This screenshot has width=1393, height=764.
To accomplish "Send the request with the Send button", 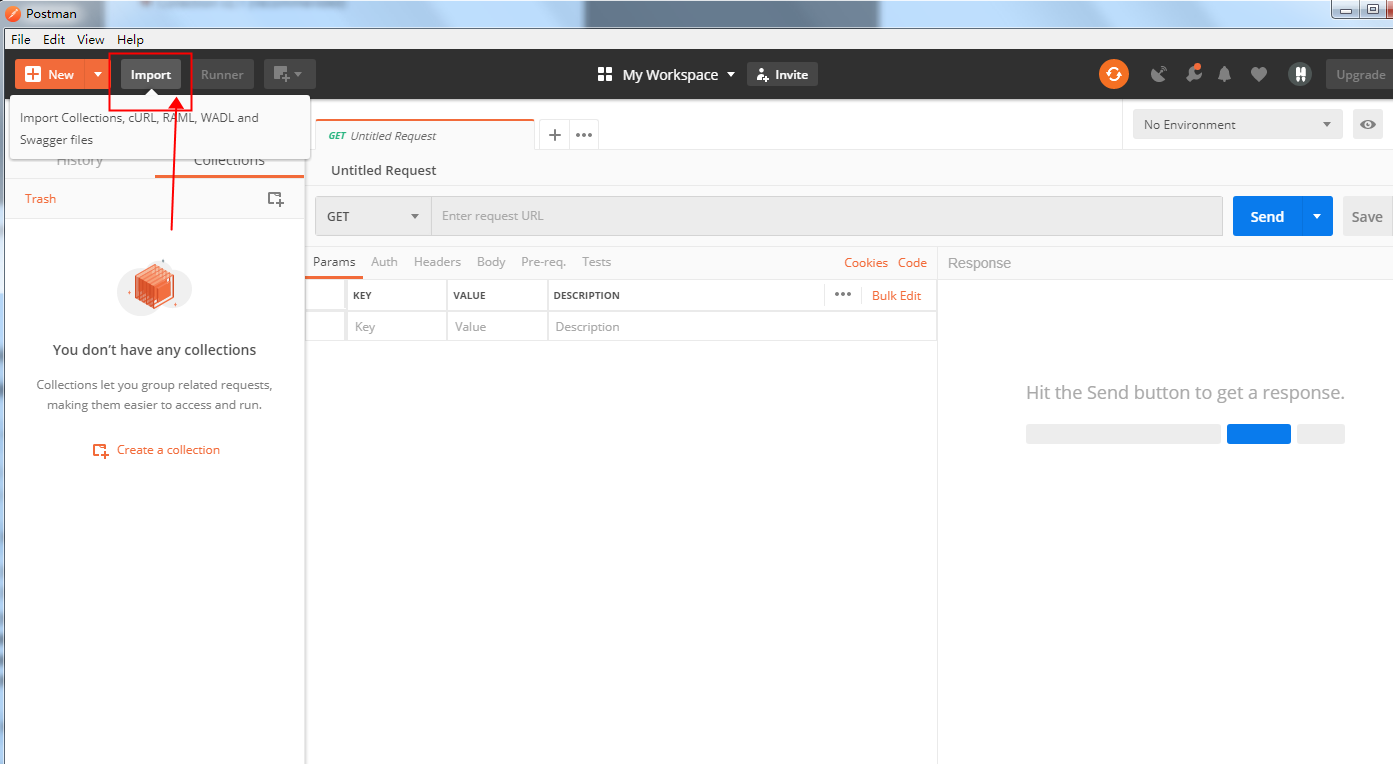I will click(x=1267, y=216).
